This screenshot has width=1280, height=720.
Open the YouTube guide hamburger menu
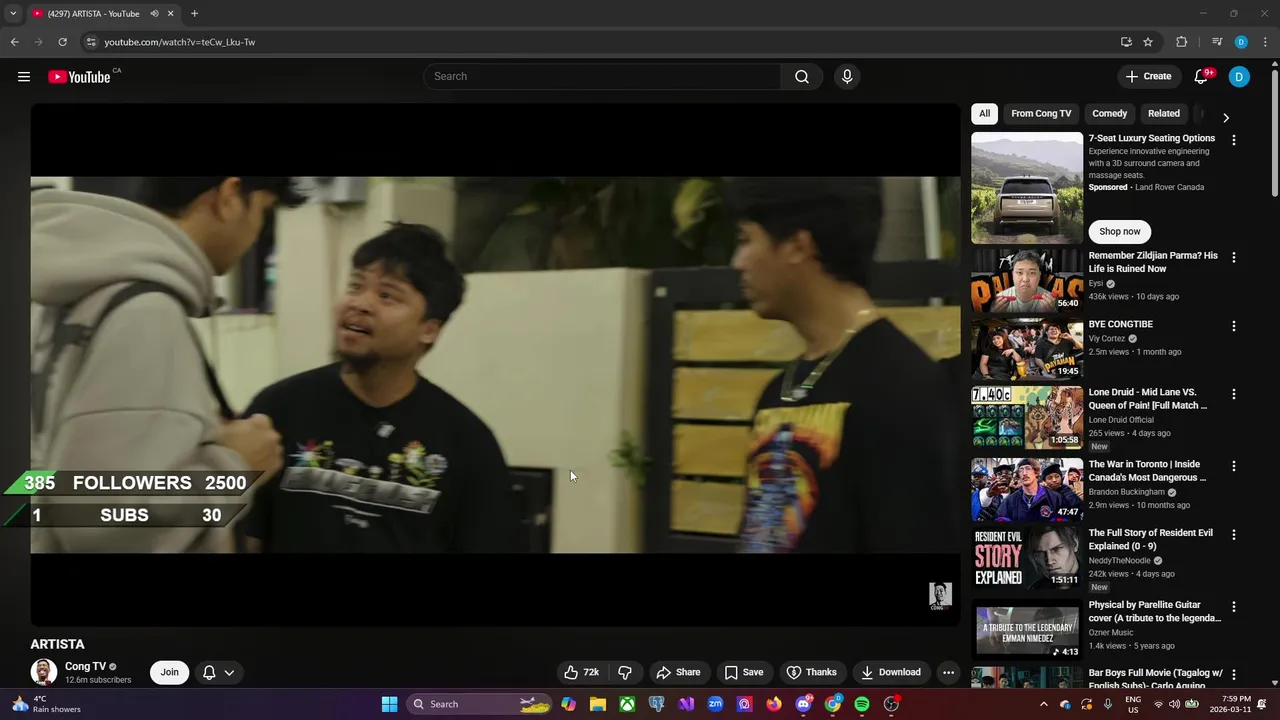pyautogui.click(x=24, y=76)
